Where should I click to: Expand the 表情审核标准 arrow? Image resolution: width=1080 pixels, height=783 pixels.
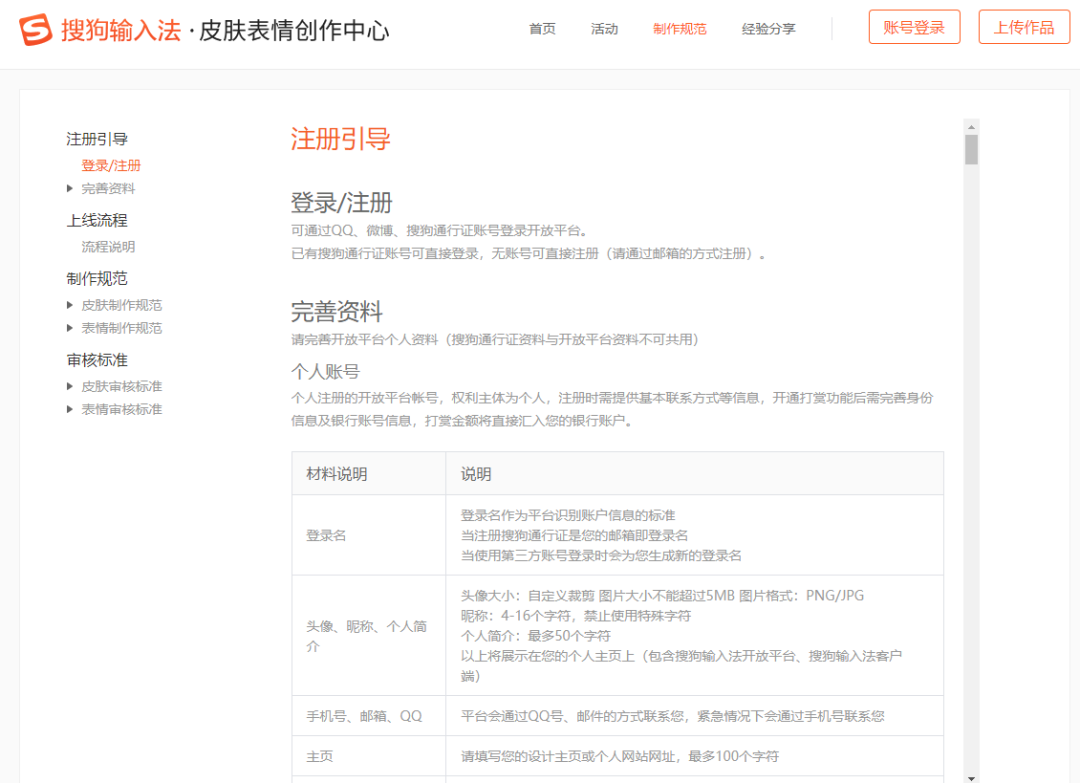[x=70, y=409]
